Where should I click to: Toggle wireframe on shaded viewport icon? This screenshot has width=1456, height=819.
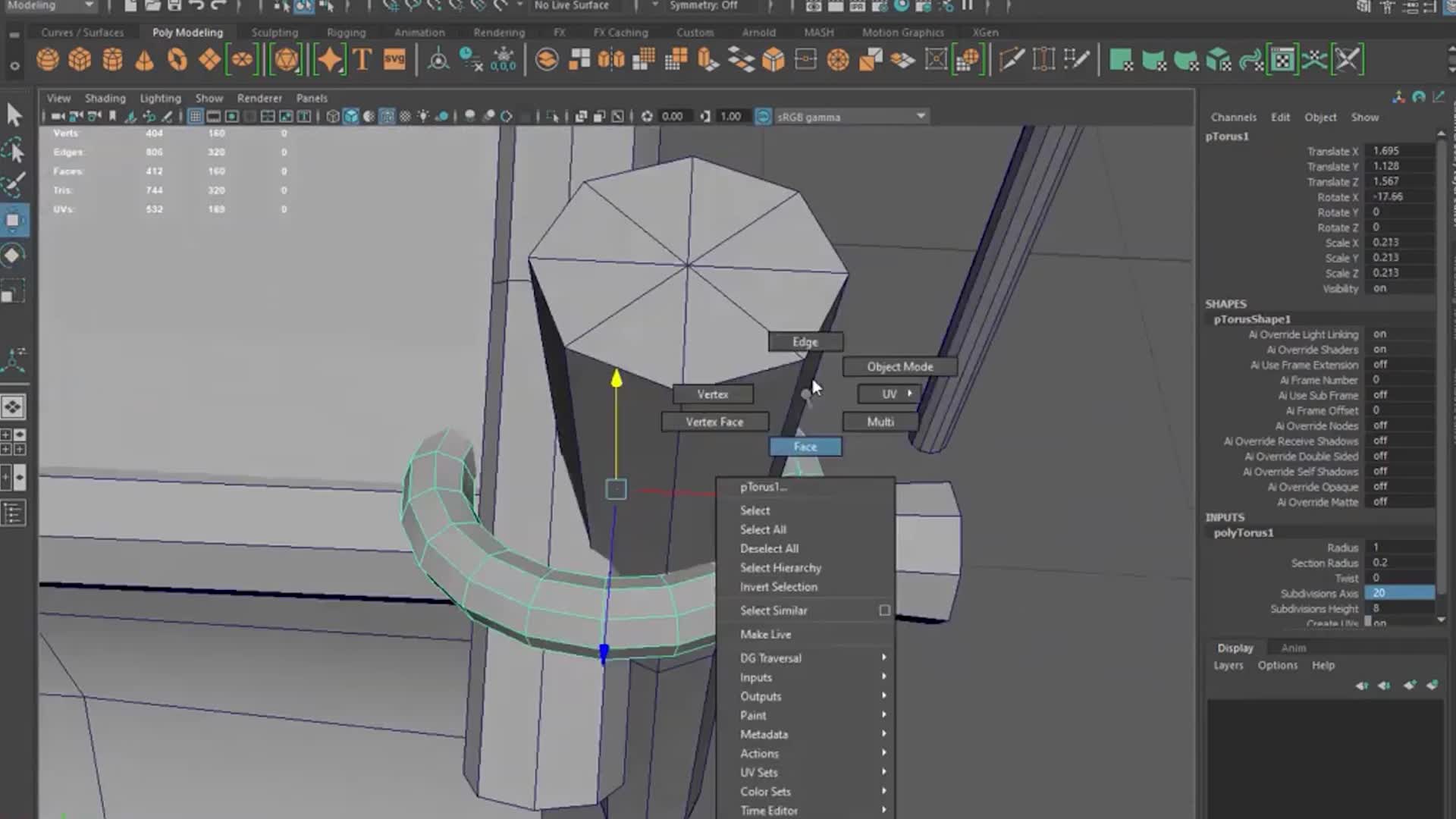click(387, 117)
